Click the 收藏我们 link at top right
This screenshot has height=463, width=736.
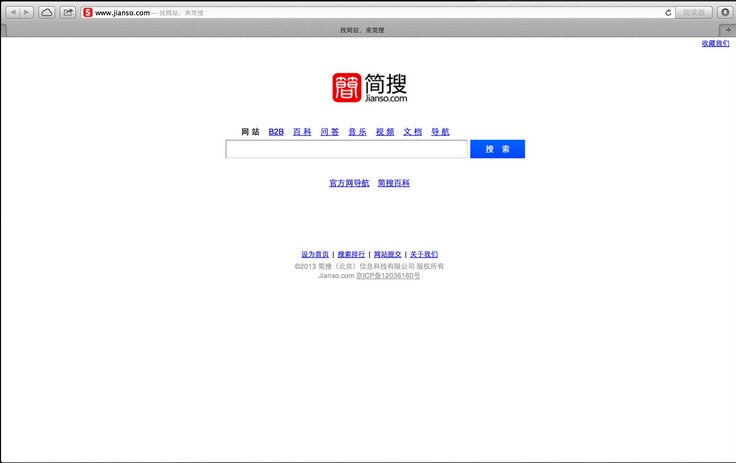coord(715,43)
